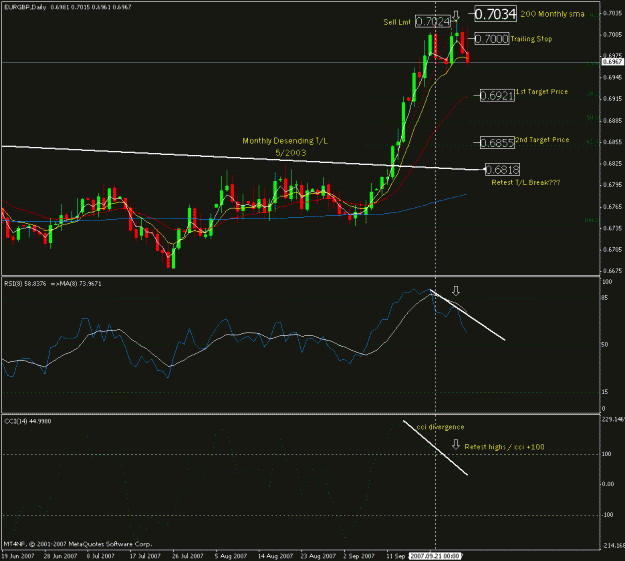
Task: Click the '2 Sep 2007' date on time axis
Action: point(359,556)
